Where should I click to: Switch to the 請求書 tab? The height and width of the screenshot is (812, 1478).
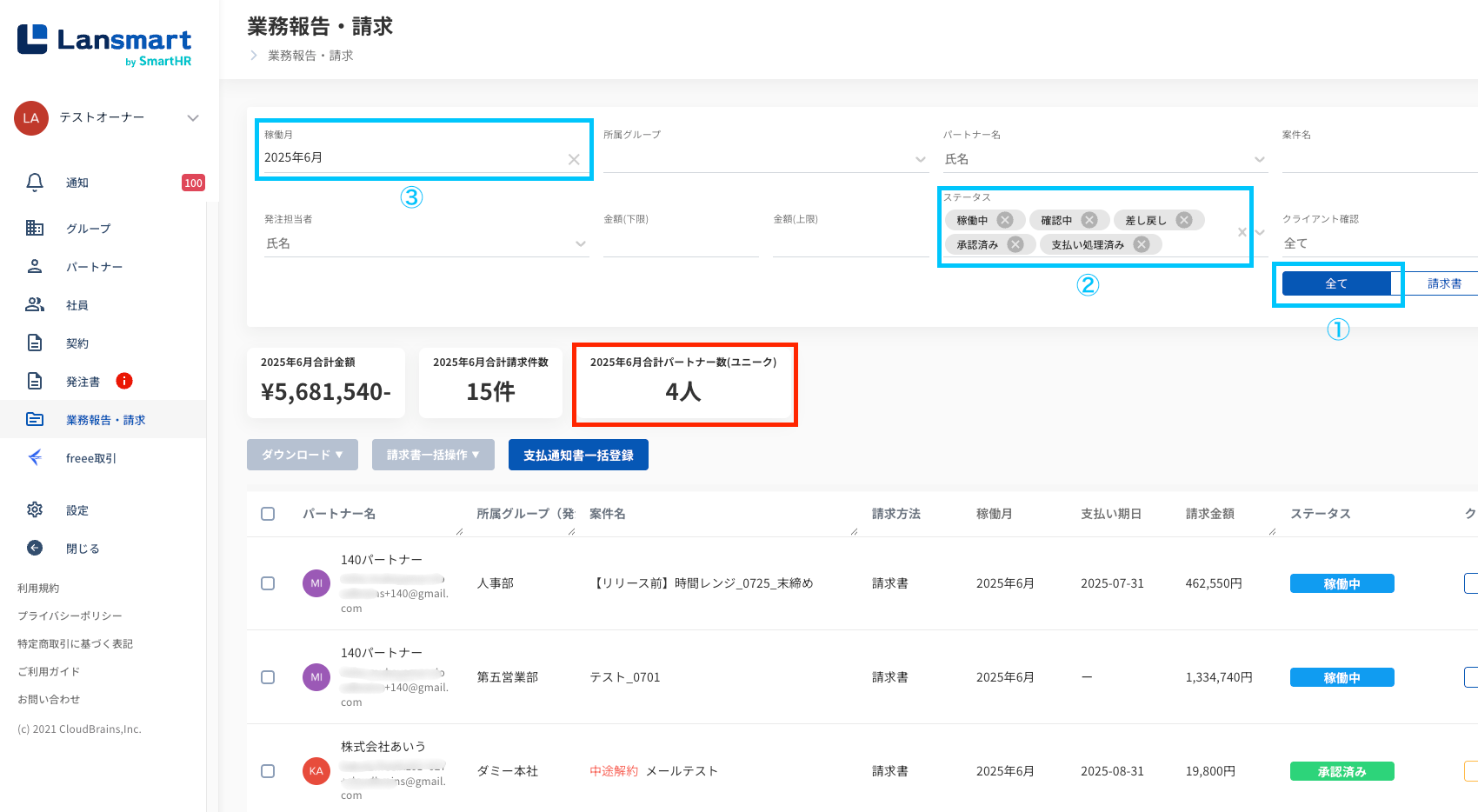[1443, 283]
